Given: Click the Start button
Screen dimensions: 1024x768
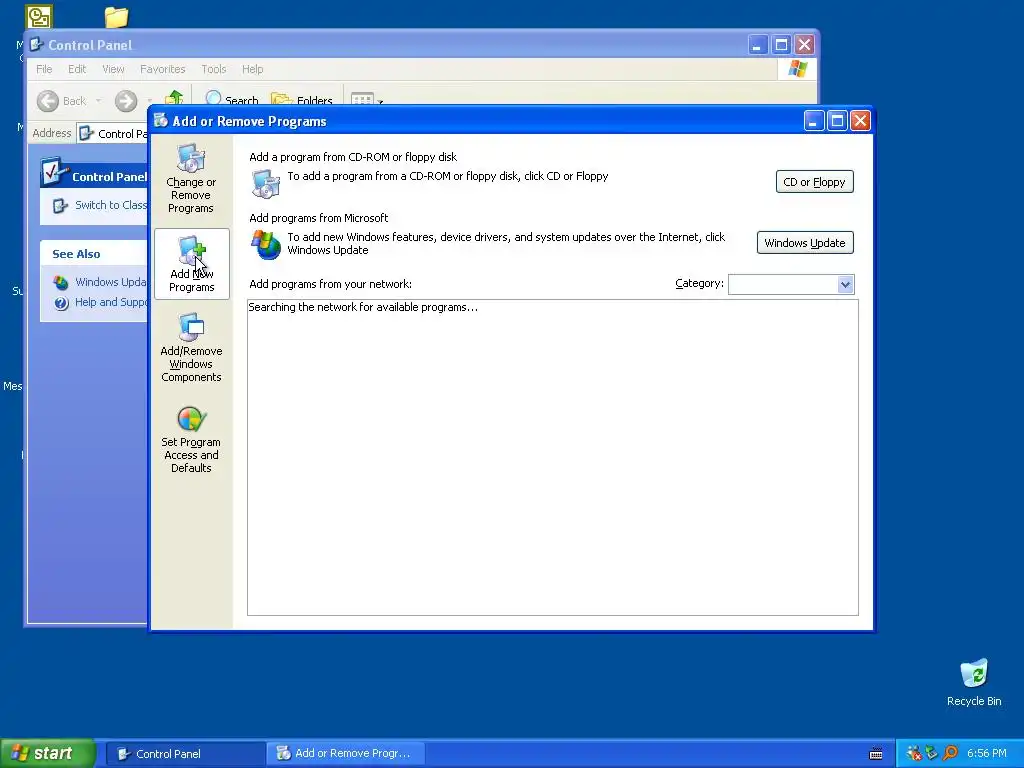Looking at the screenshot, I should pos(47,753).
